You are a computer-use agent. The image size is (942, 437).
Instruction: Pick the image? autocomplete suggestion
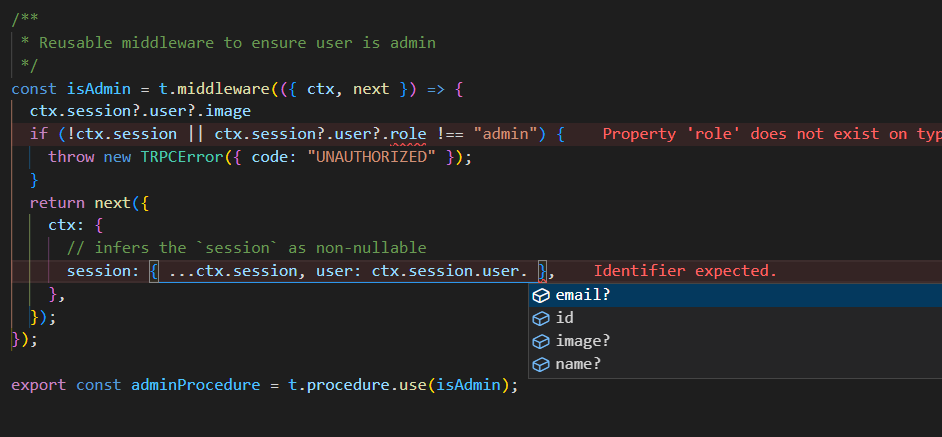pyautogui.click(x=582, y=341)
